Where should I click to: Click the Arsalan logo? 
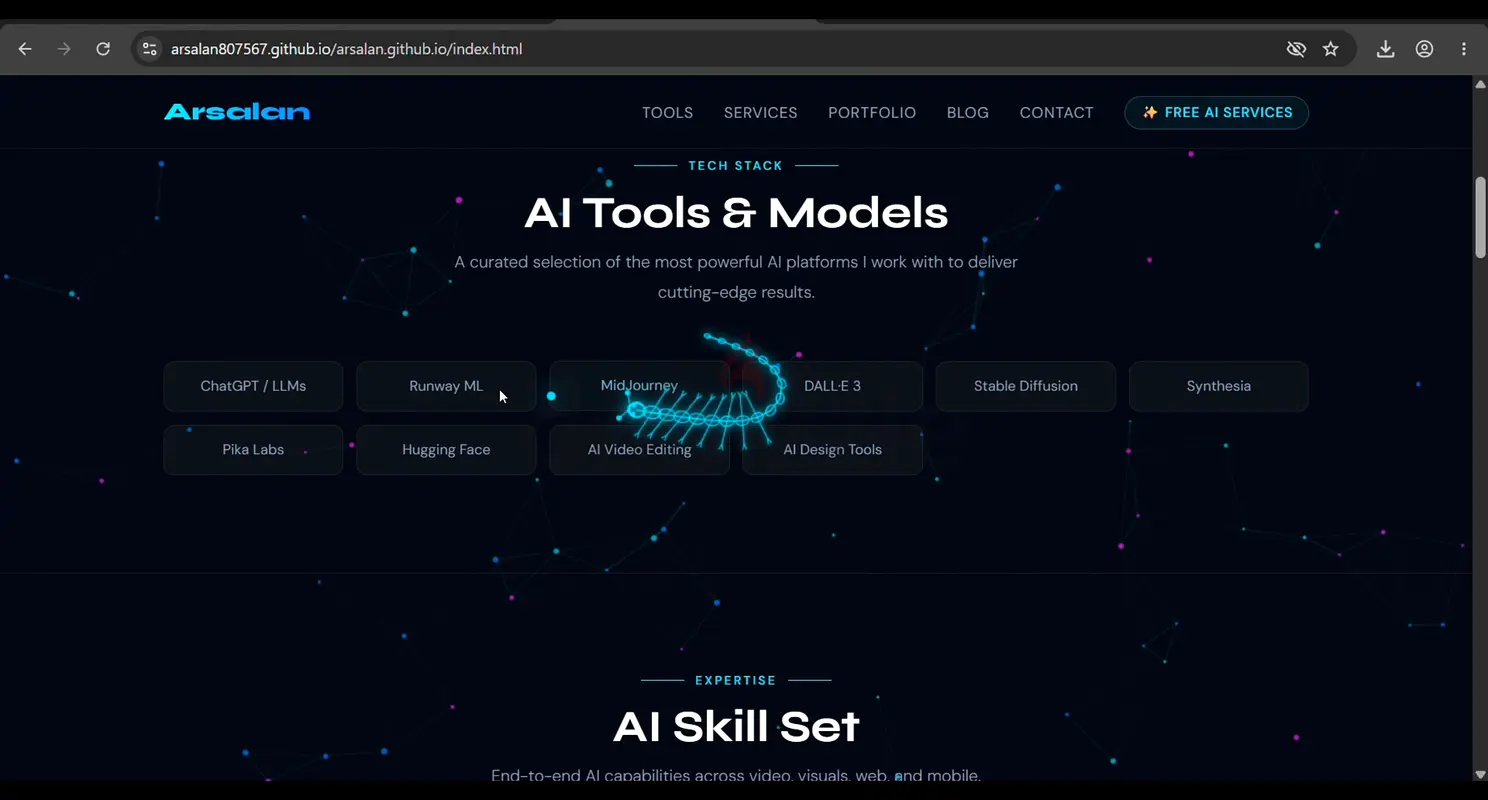point(237,112)
